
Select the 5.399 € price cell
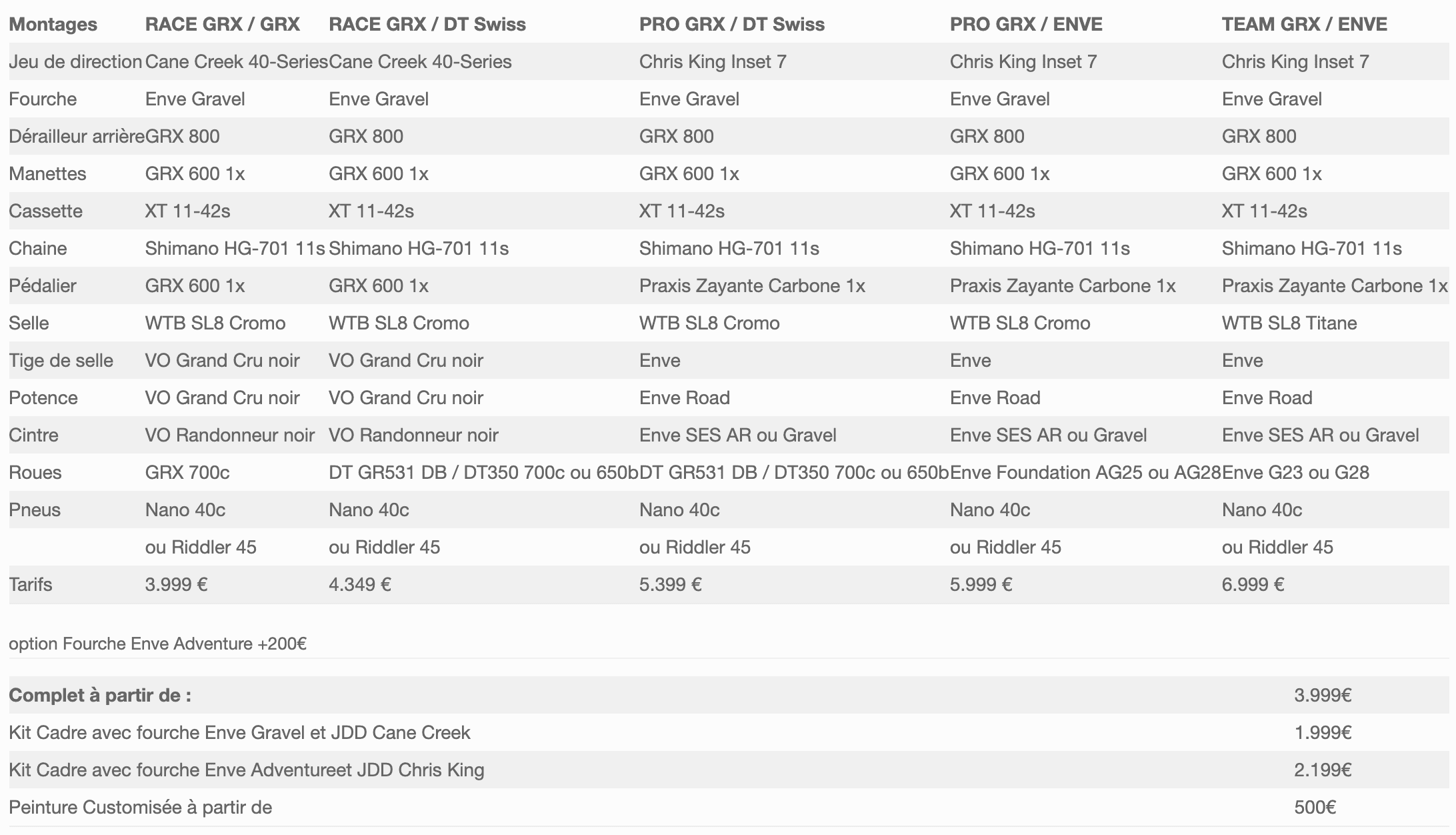click(670, 585)
